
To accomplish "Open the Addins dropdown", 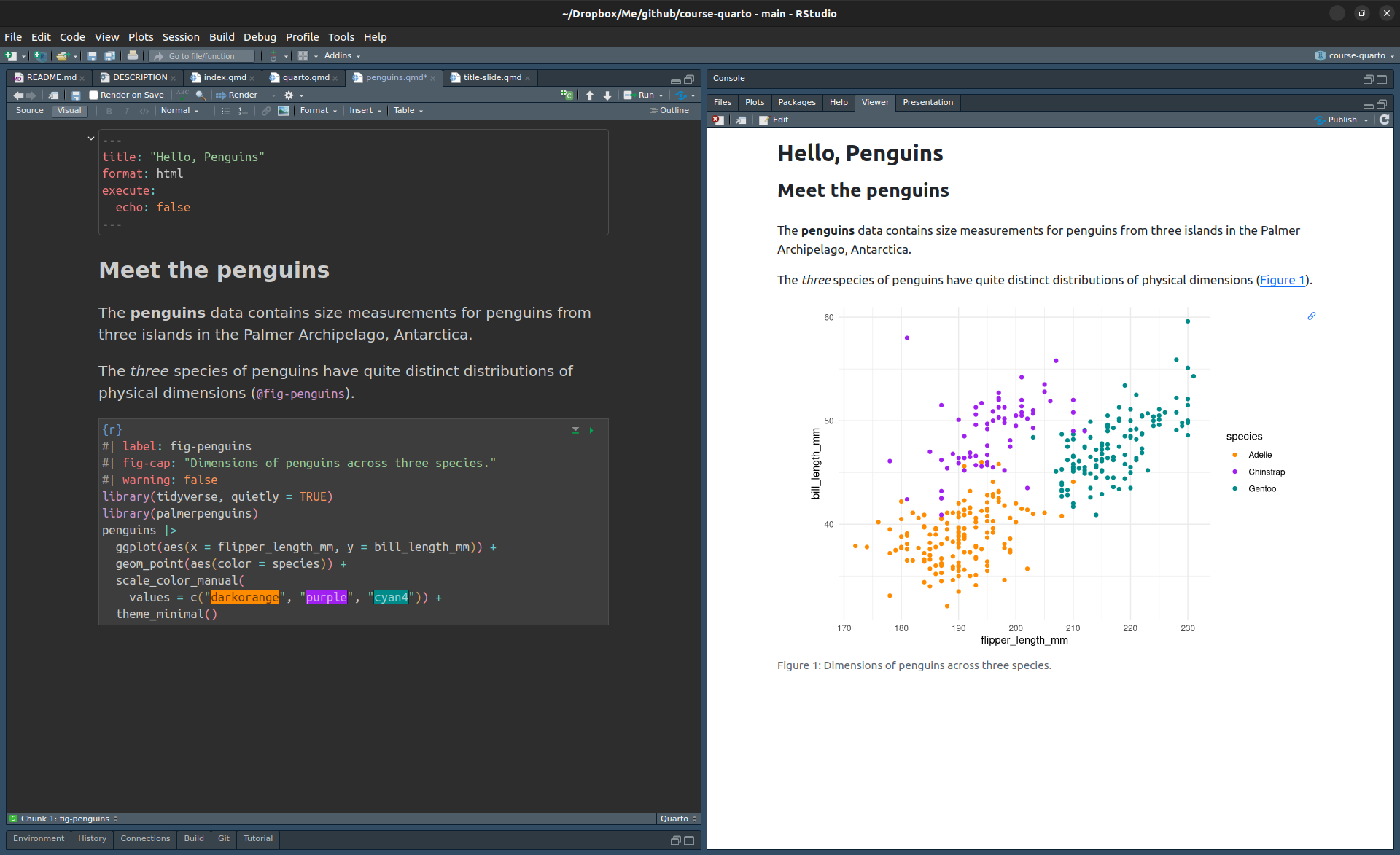I will [342, 56].
